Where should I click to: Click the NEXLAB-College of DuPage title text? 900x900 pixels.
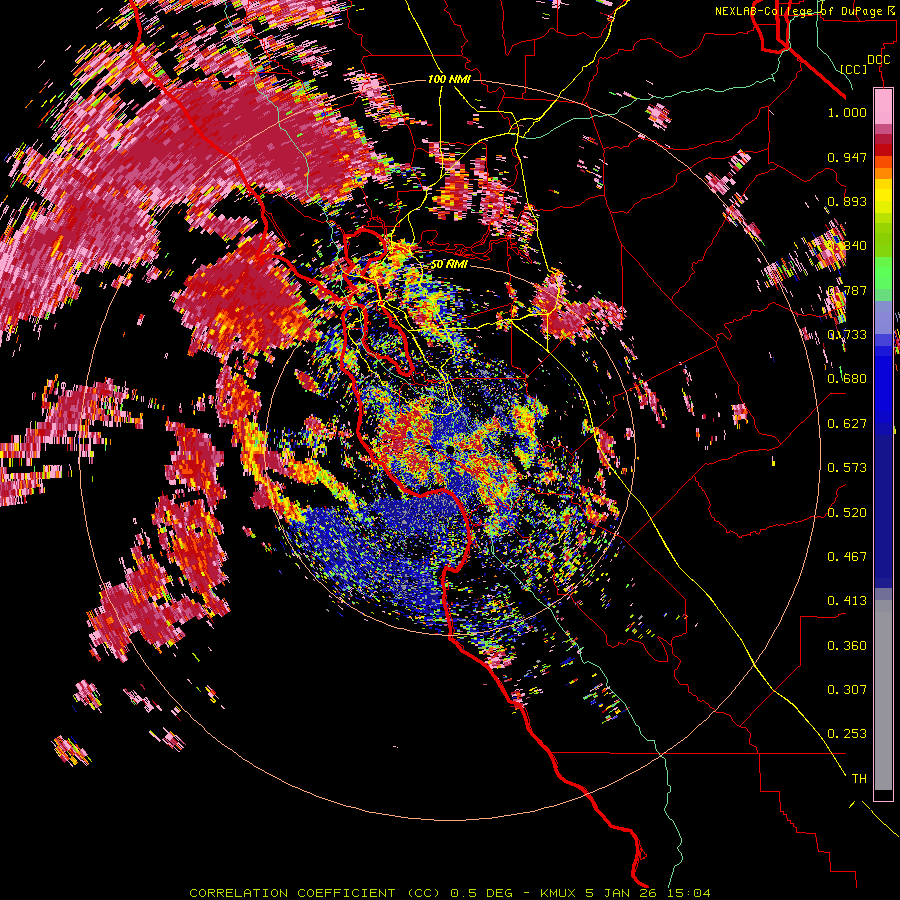coord(805,11)
